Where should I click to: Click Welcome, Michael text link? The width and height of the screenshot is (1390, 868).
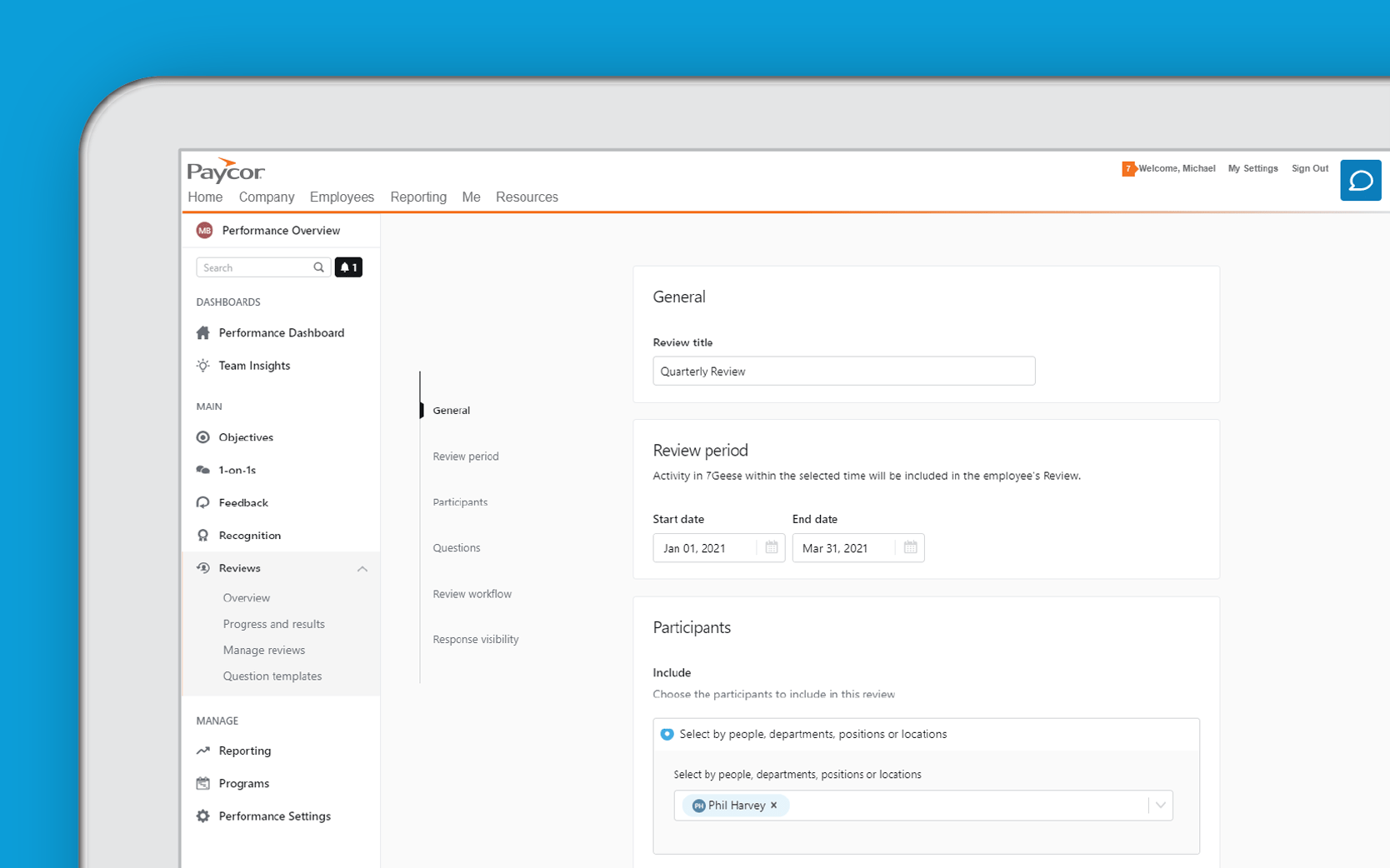(1177, 168)
